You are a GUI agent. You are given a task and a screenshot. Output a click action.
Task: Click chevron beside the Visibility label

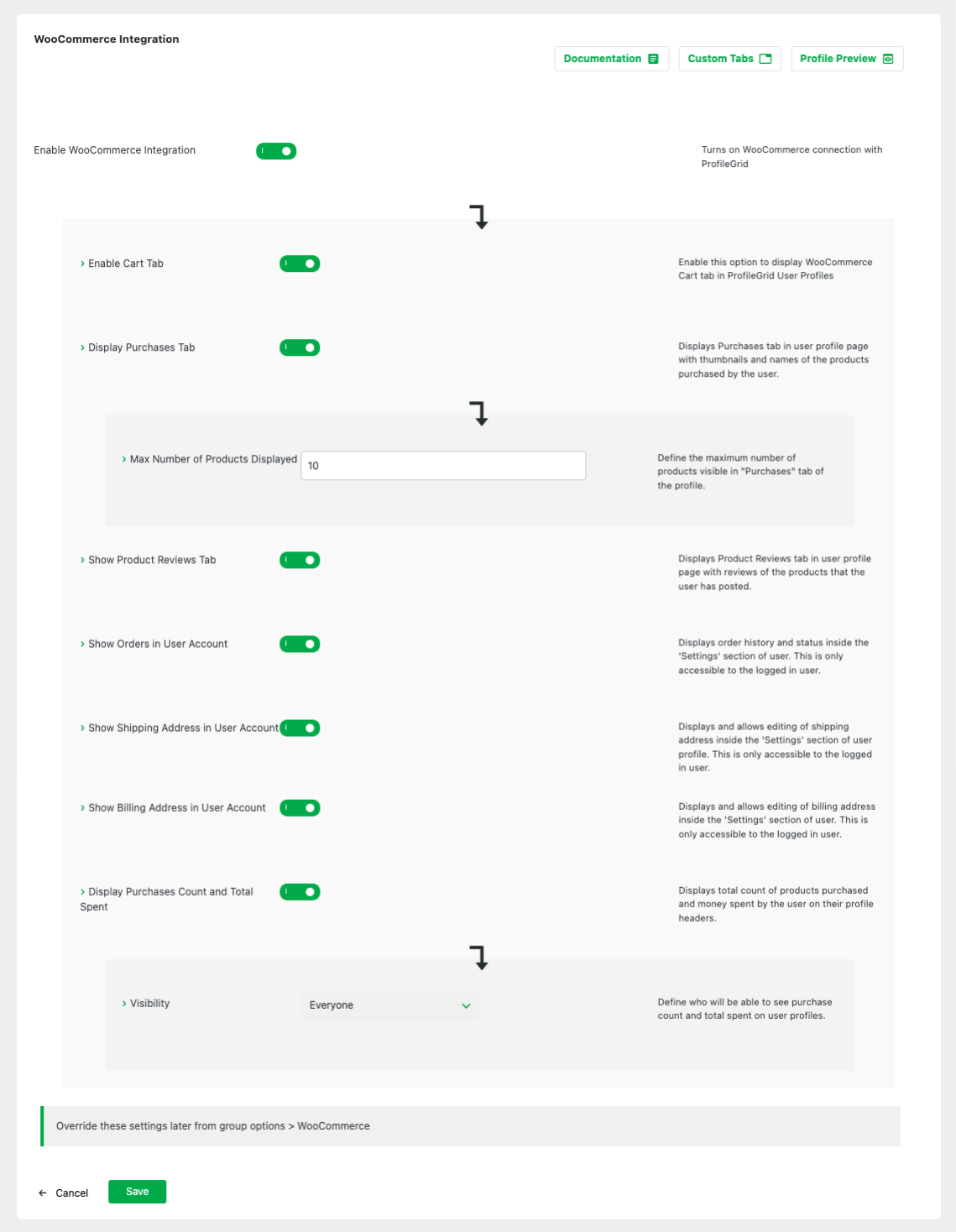coord(124,1004)
